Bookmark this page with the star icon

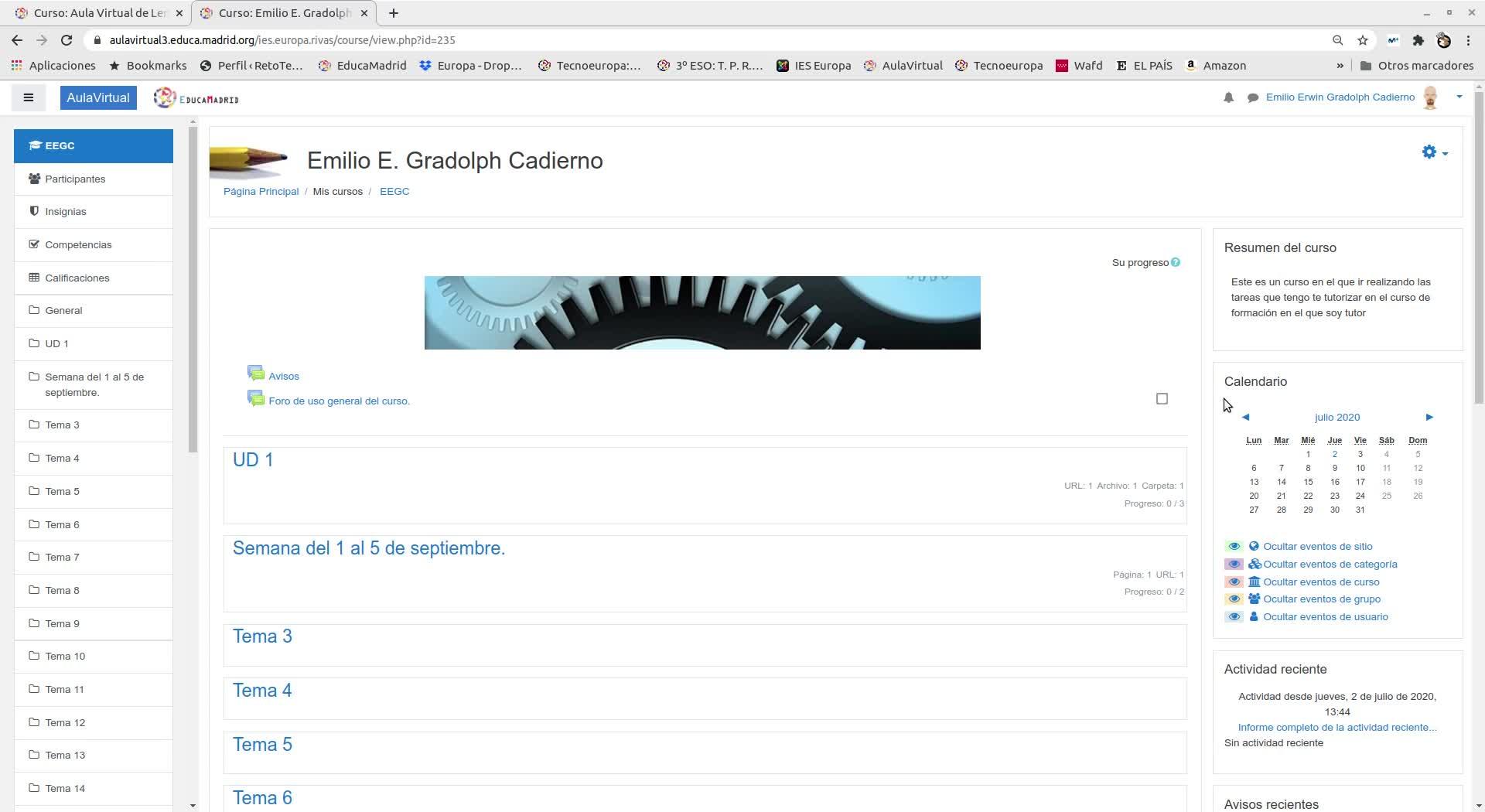1363,40
